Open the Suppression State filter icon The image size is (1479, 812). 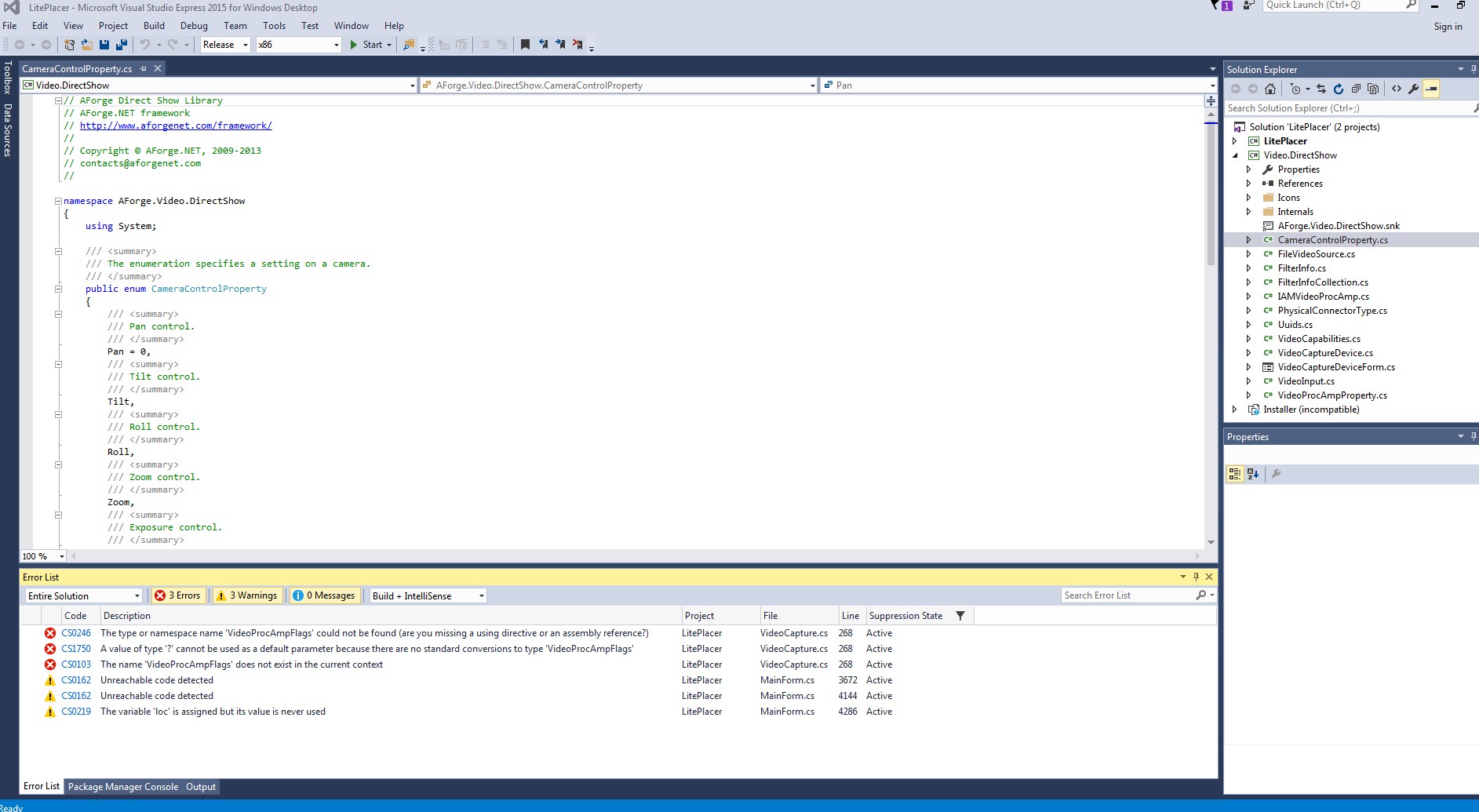960,616
